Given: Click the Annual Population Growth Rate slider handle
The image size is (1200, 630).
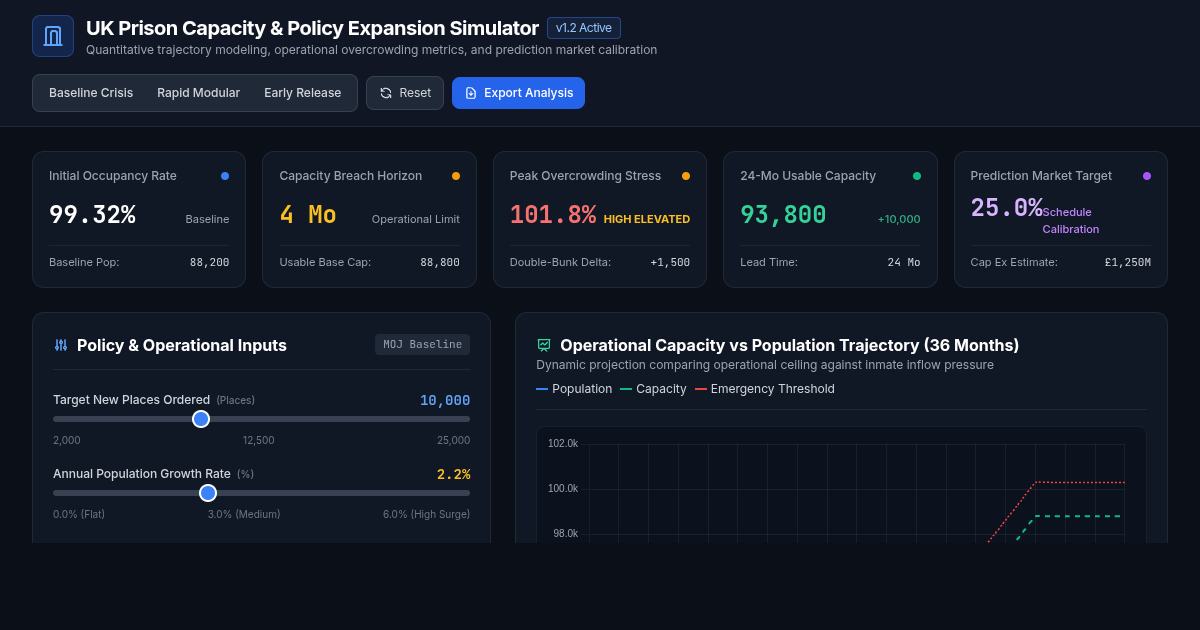Looking at the screenshot, I should (x=208, y=493).
